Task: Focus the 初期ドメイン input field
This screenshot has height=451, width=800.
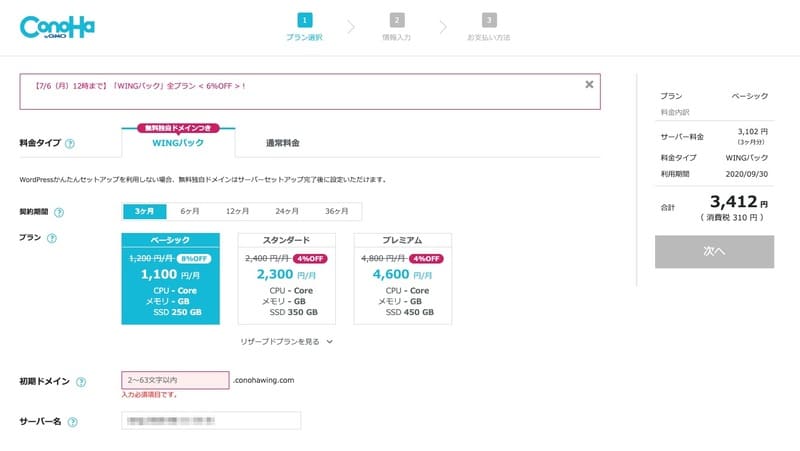Action: (x=176, y=380)
